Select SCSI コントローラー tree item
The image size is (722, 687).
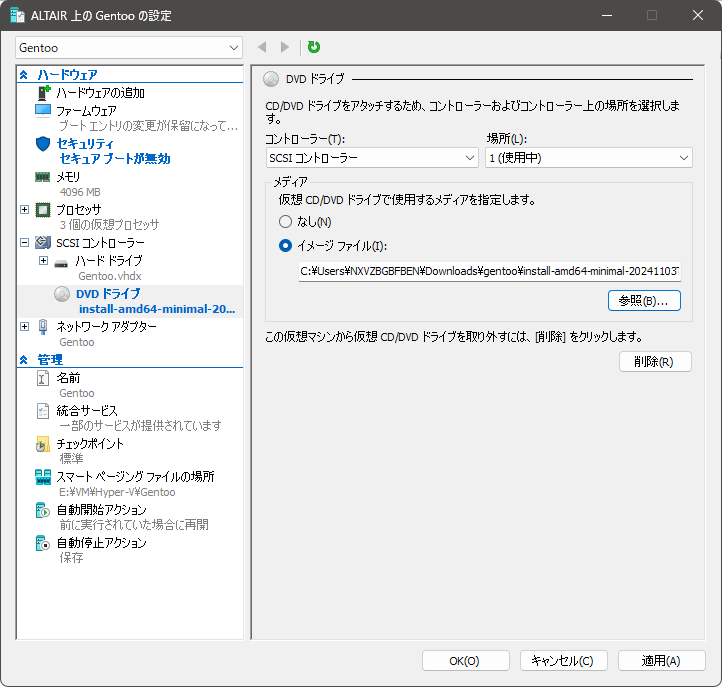tap(100, 243)
